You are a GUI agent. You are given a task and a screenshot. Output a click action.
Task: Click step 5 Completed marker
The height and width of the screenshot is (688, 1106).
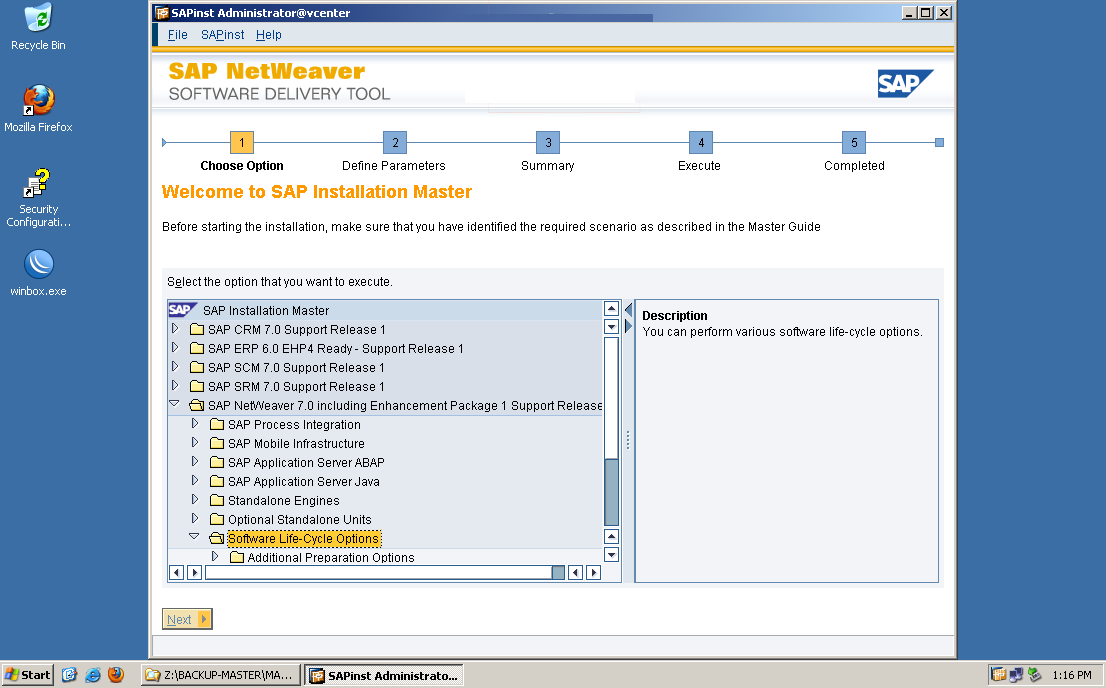(854, 143)
